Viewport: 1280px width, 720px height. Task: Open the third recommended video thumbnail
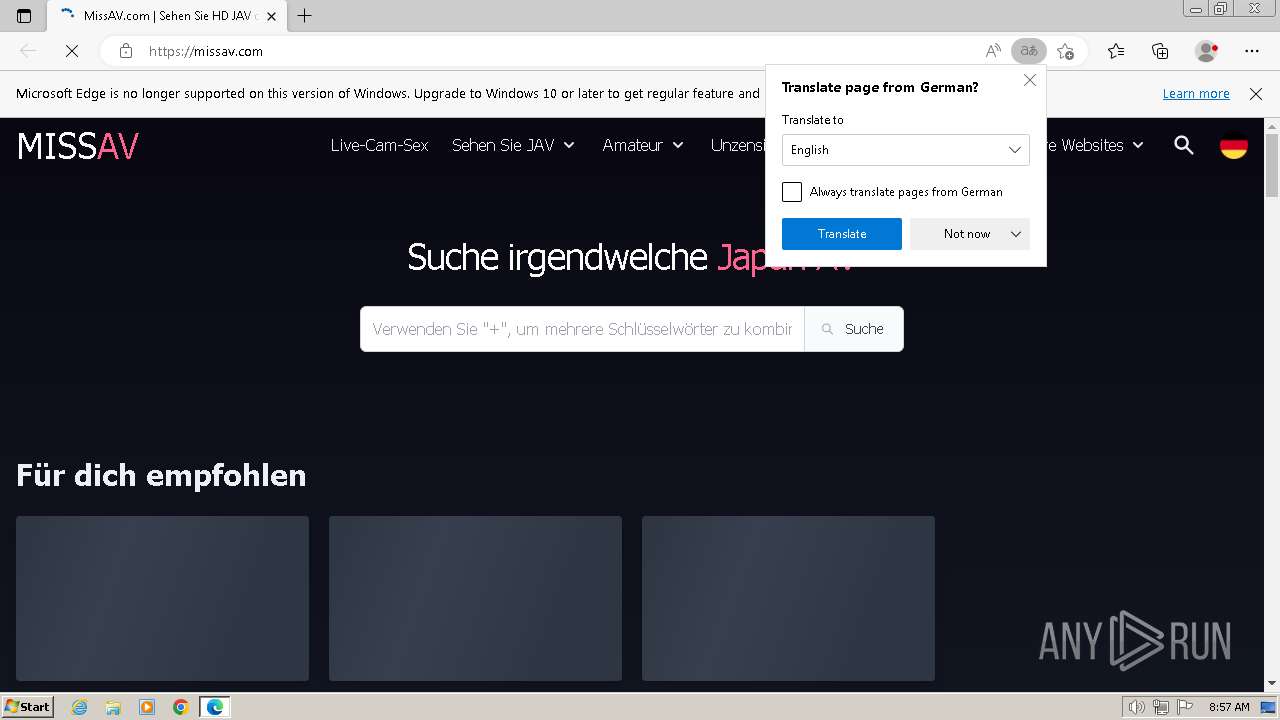788,598
